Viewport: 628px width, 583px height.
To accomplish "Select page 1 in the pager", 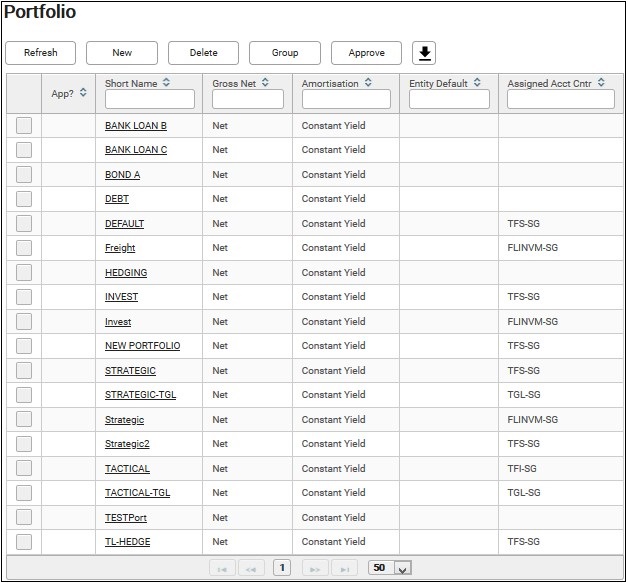I will (x=282, y=567).
